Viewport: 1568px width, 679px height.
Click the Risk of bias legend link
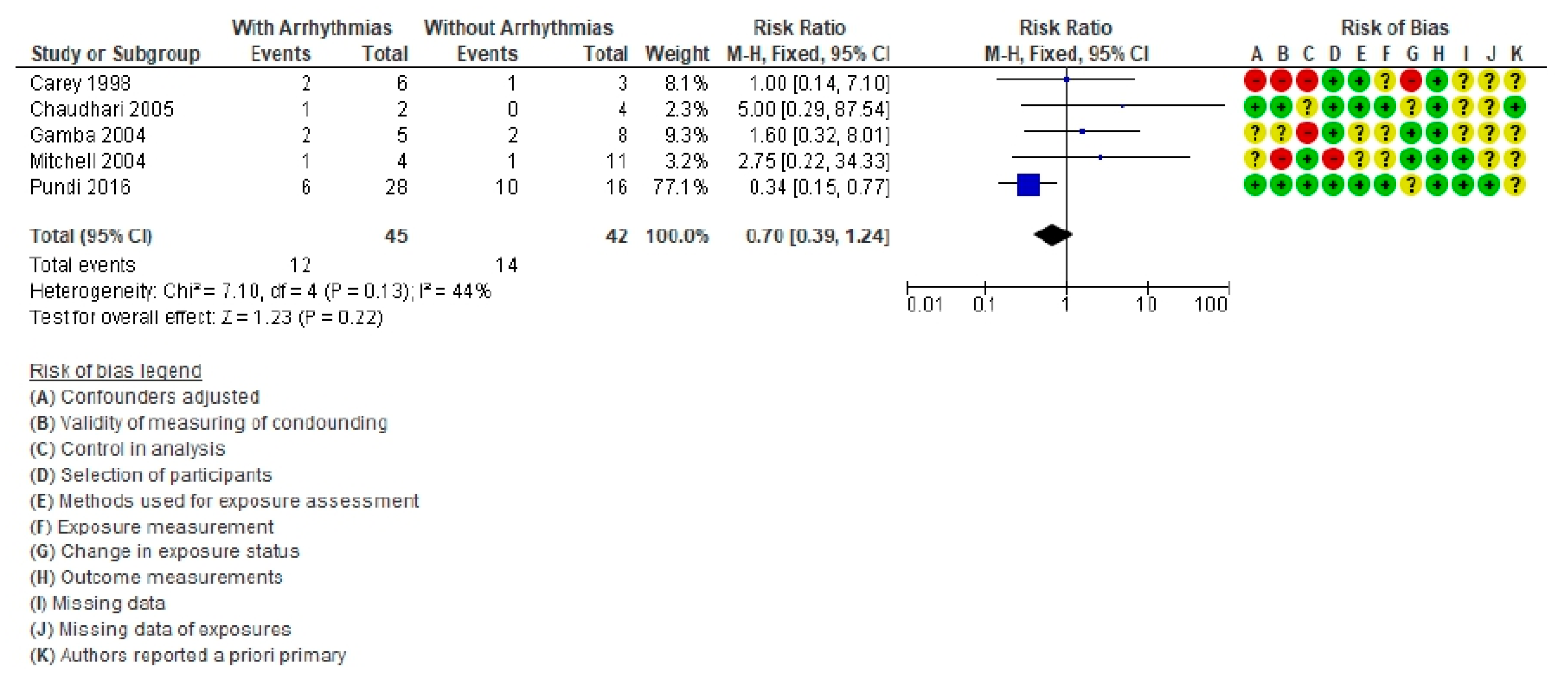116,371
